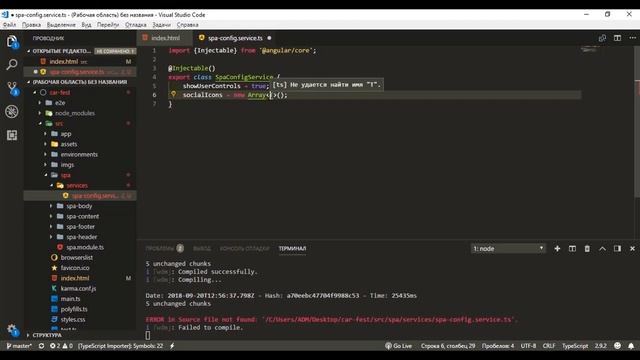Collapse the Open Editors section

[61, 51]
